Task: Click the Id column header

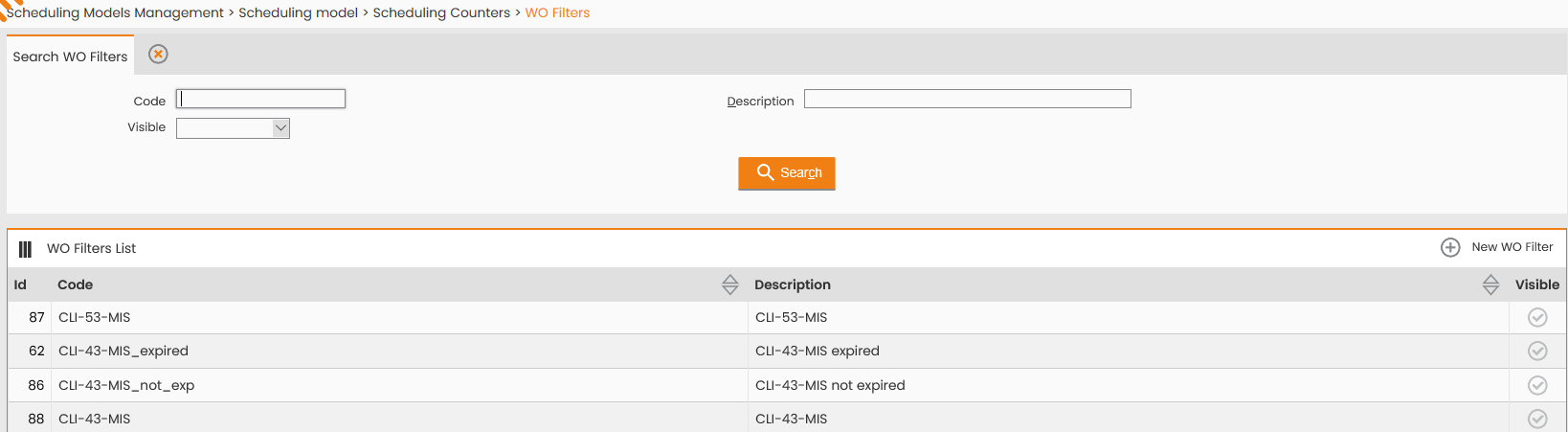Action: 20,284
